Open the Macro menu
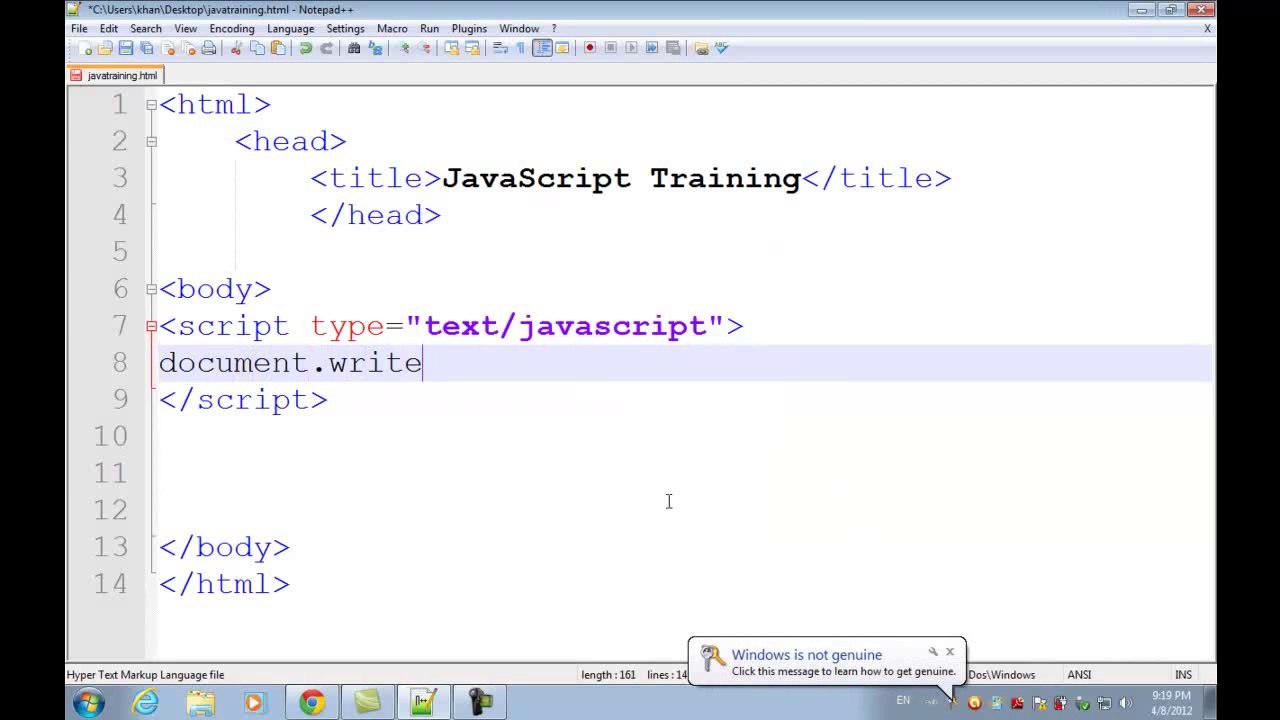This screenshot has width=1280, height=720. 392,29
